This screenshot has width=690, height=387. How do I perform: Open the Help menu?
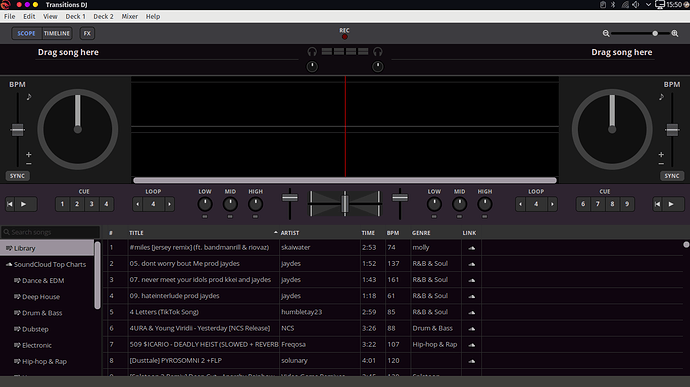point(153,16)
